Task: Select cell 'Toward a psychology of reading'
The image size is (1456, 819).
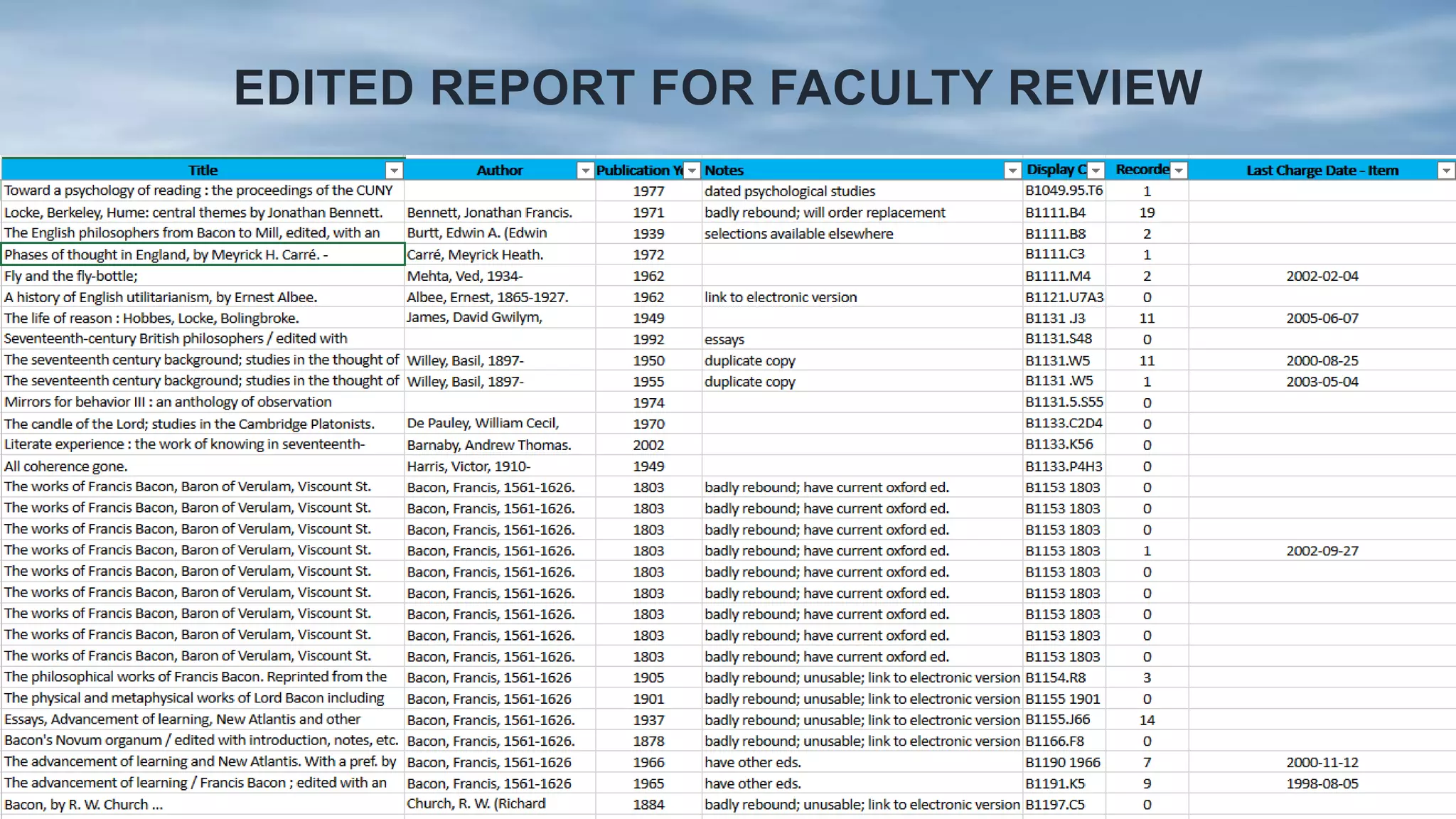Action: click(x=203, y=191)
